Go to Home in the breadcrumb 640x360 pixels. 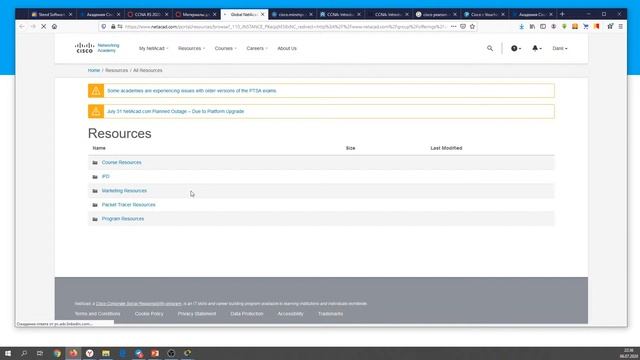click(94, 70)
